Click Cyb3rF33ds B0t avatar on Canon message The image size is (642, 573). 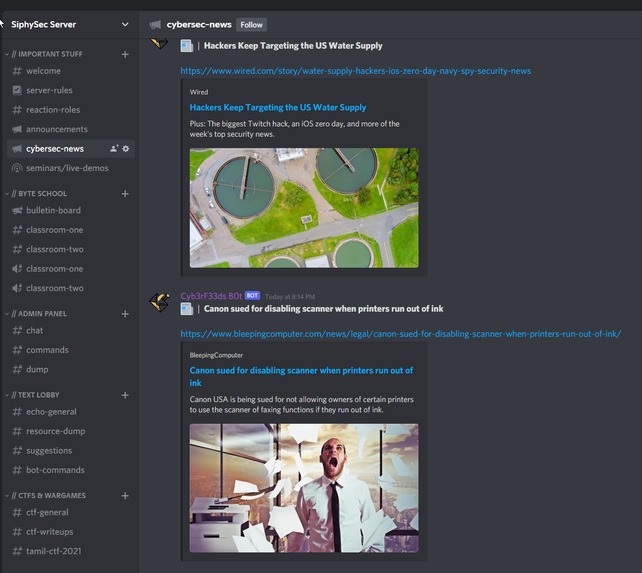pos(160,302)
